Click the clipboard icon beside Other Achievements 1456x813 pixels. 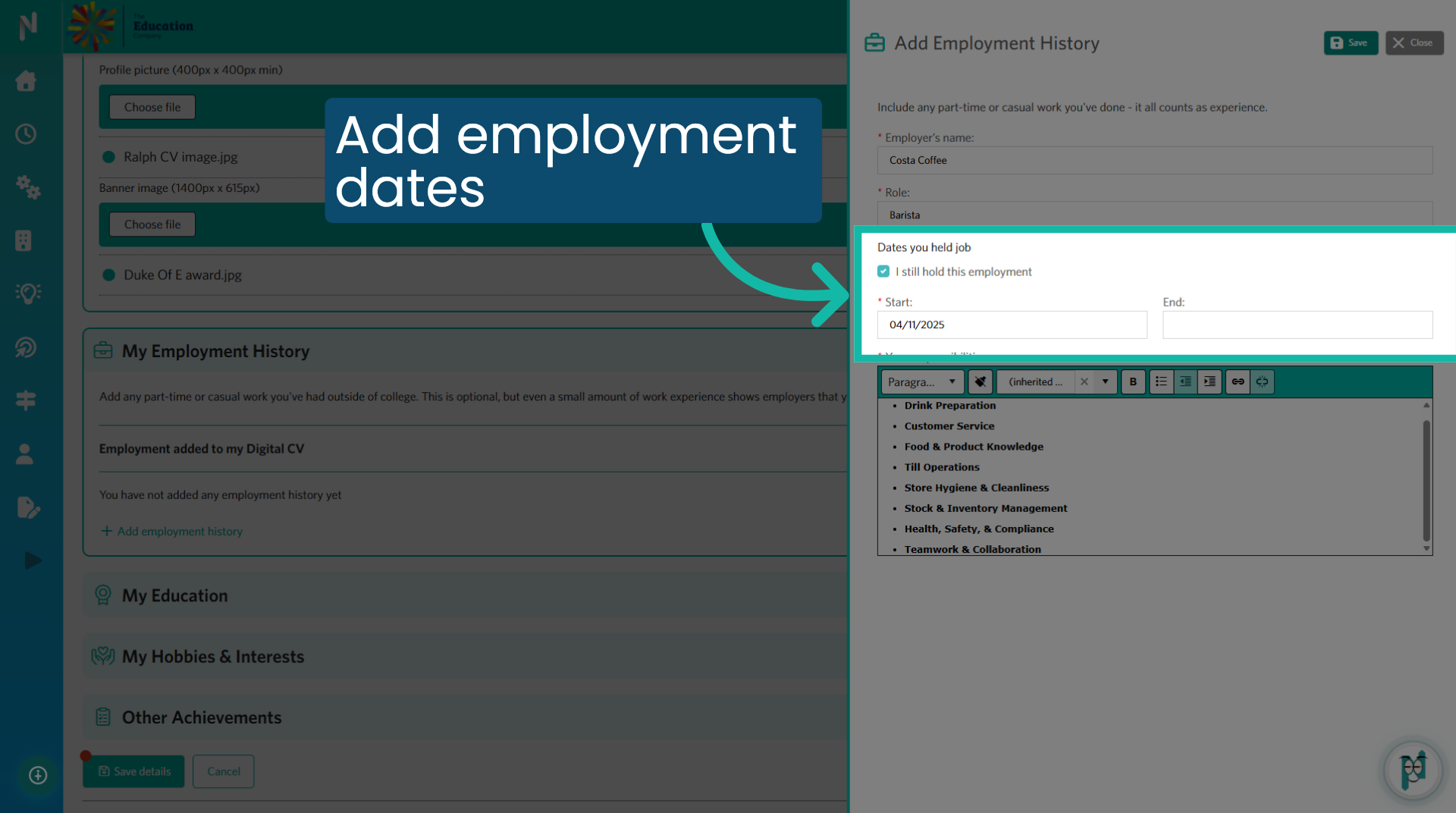click(103, 717)
